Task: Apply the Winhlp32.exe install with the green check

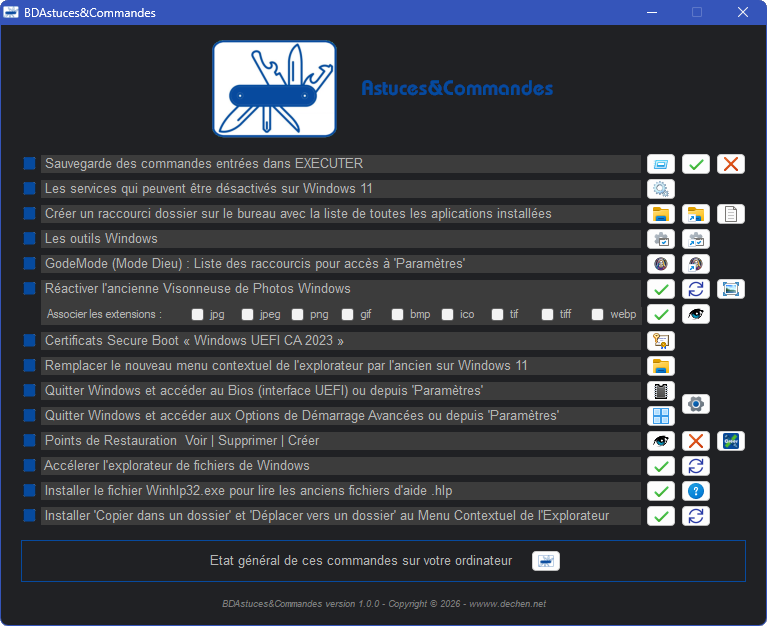Action: [x=660, y=491]
